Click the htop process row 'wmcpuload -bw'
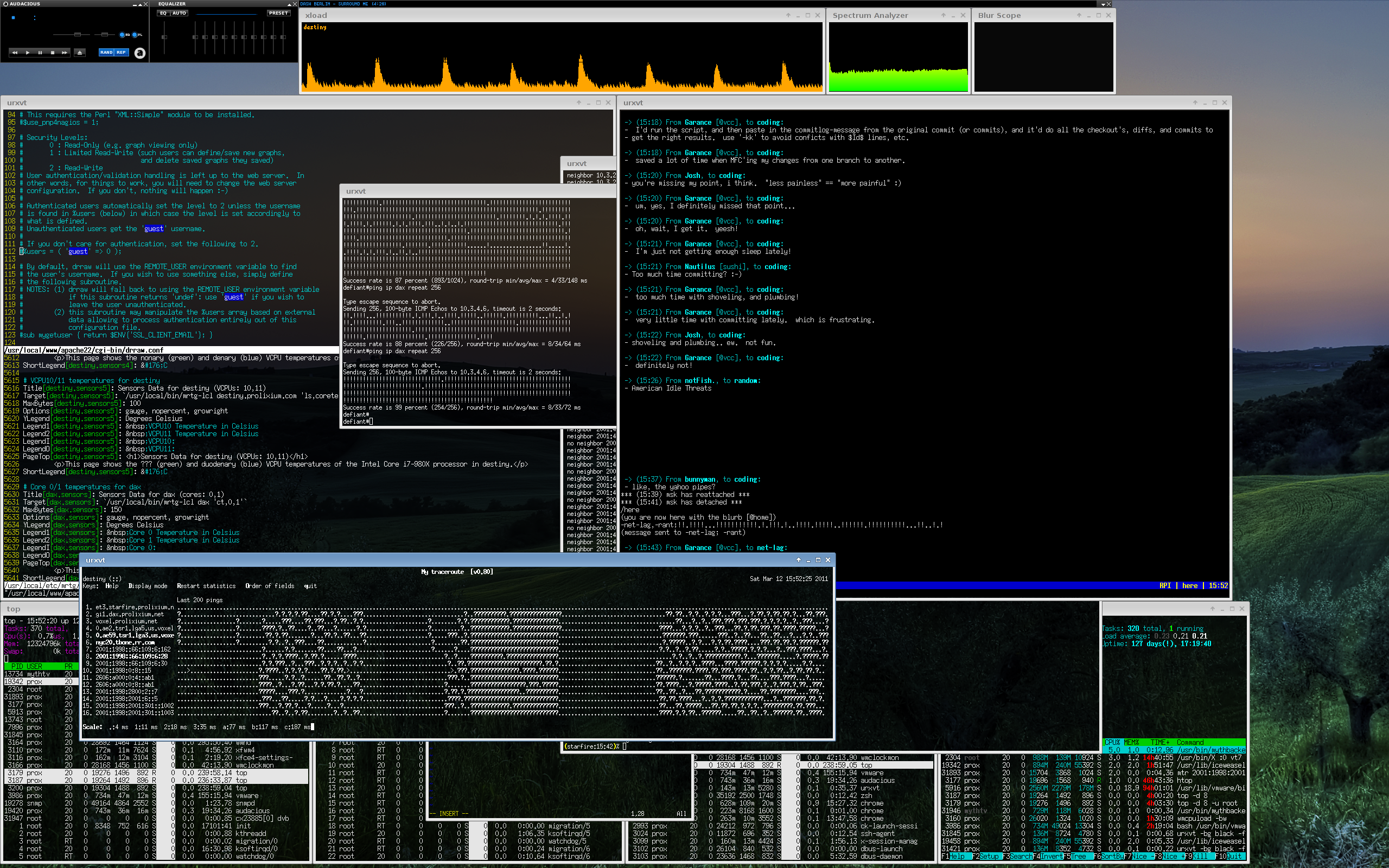 (1093, 818)
